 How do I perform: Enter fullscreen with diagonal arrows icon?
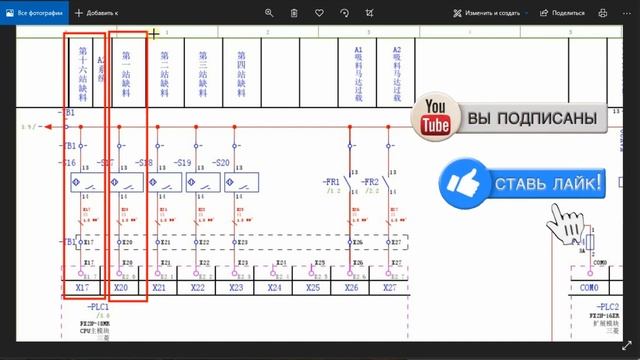tap(627, 346)
